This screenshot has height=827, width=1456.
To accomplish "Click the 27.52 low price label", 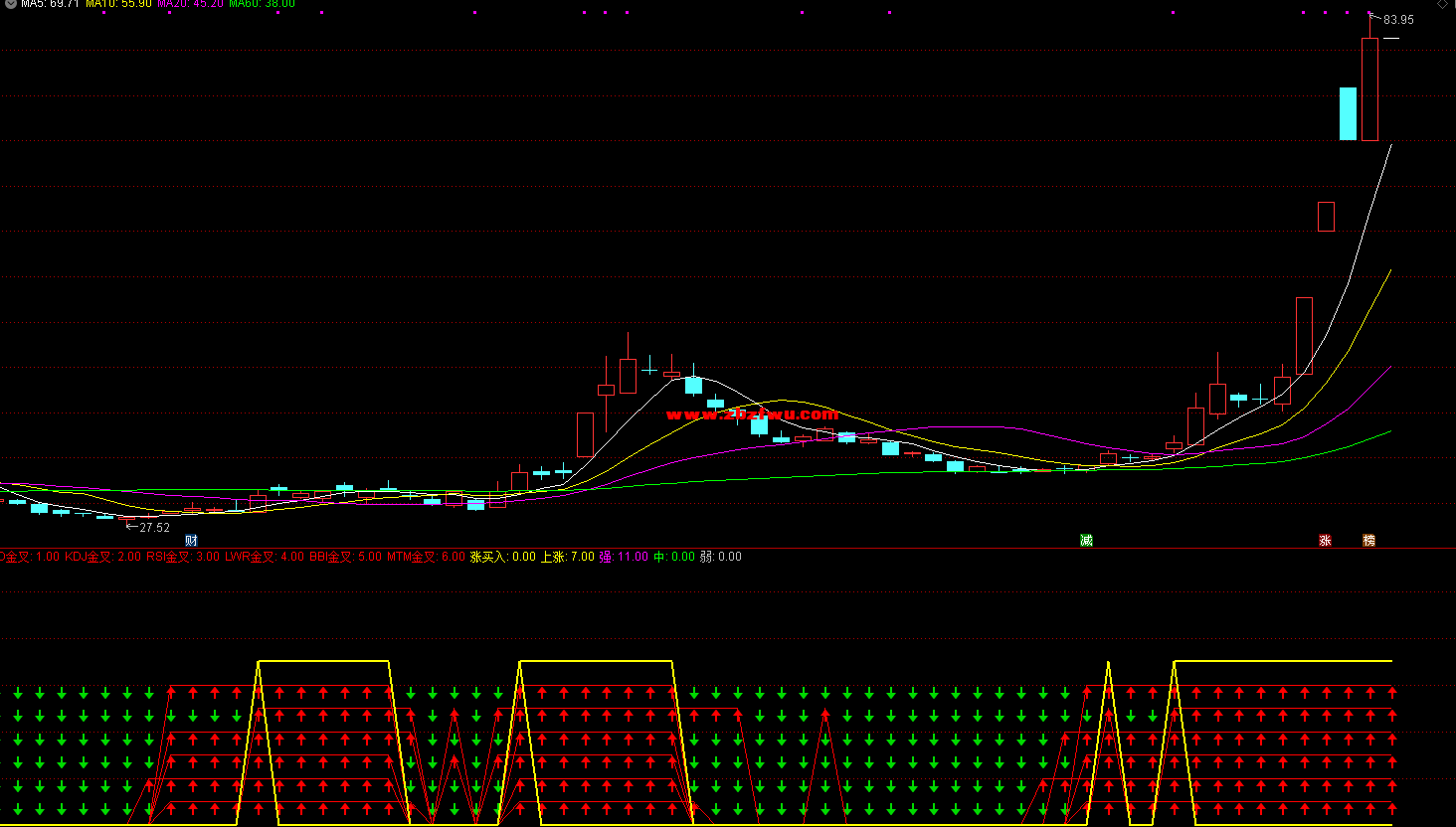I will click(x=154, y=528).
